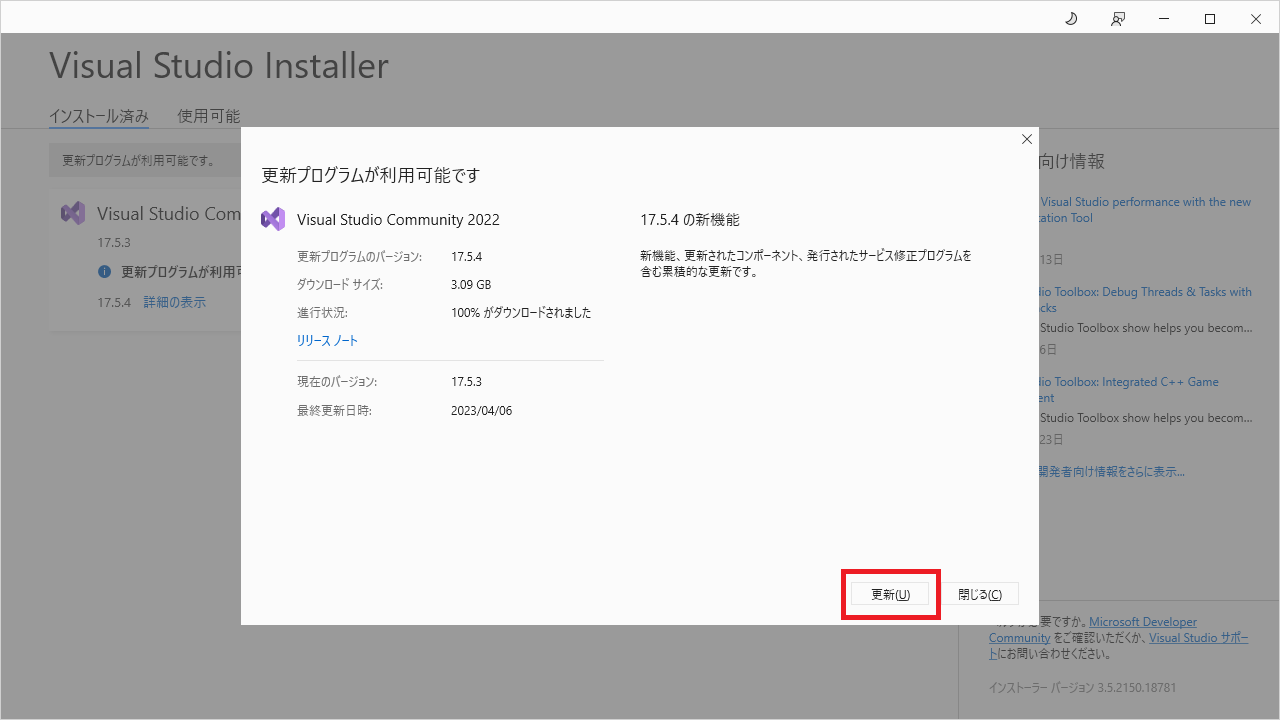Image resolution: width=1280 pixels, height=720 pixels.
Task: Click the 閉じる(C) button
Action: pyautogui.click(x=981, y=593)
